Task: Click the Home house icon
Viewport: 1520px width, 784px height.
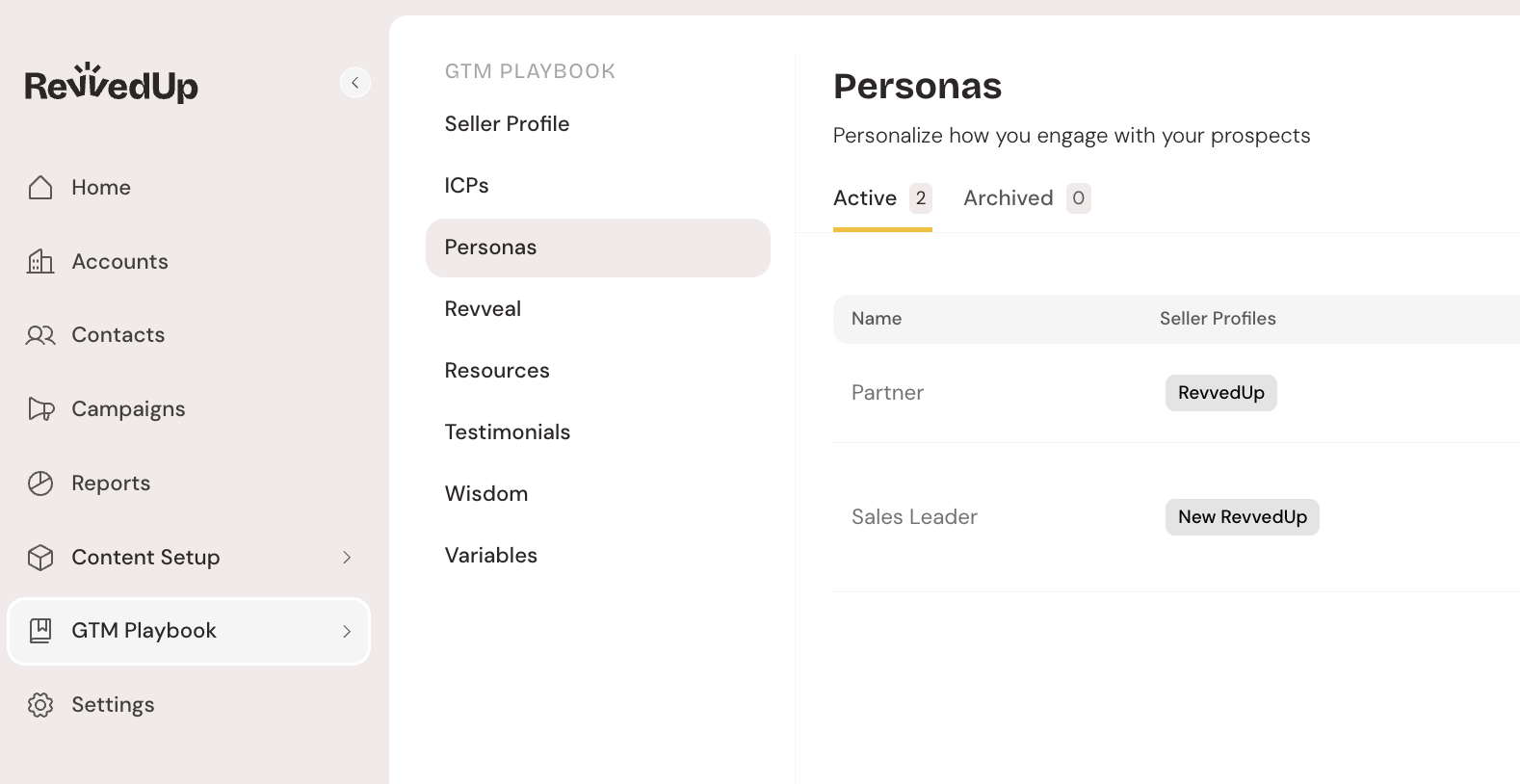Action: tap(40, 187)
